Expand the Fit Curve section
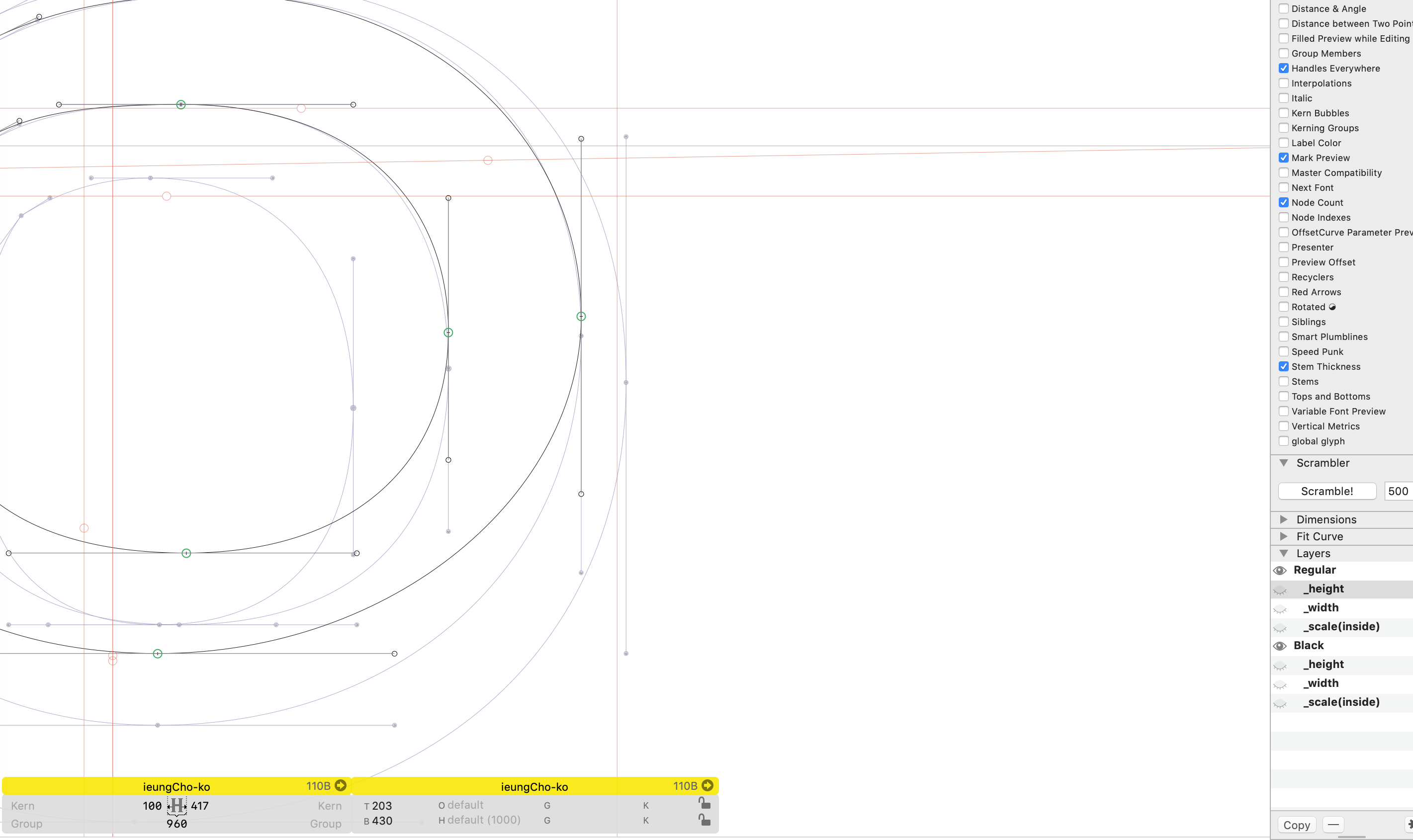The image size is (1413, 840). click(x=1283, y=536)
